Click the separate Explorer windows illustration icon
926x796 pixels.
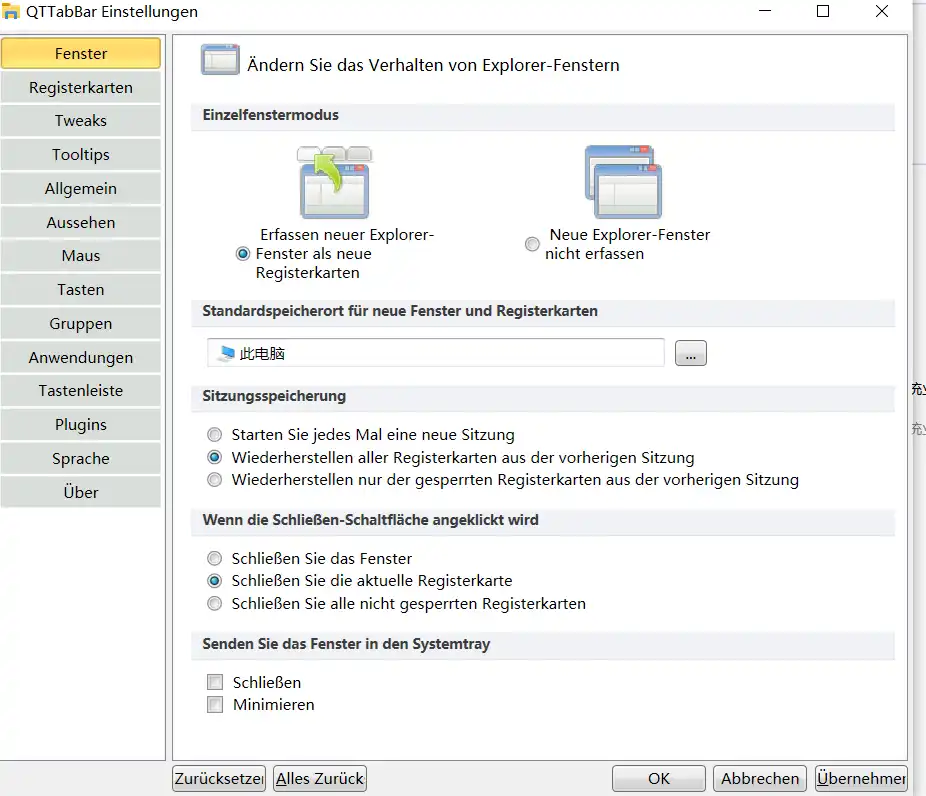(x=624, y=182)
